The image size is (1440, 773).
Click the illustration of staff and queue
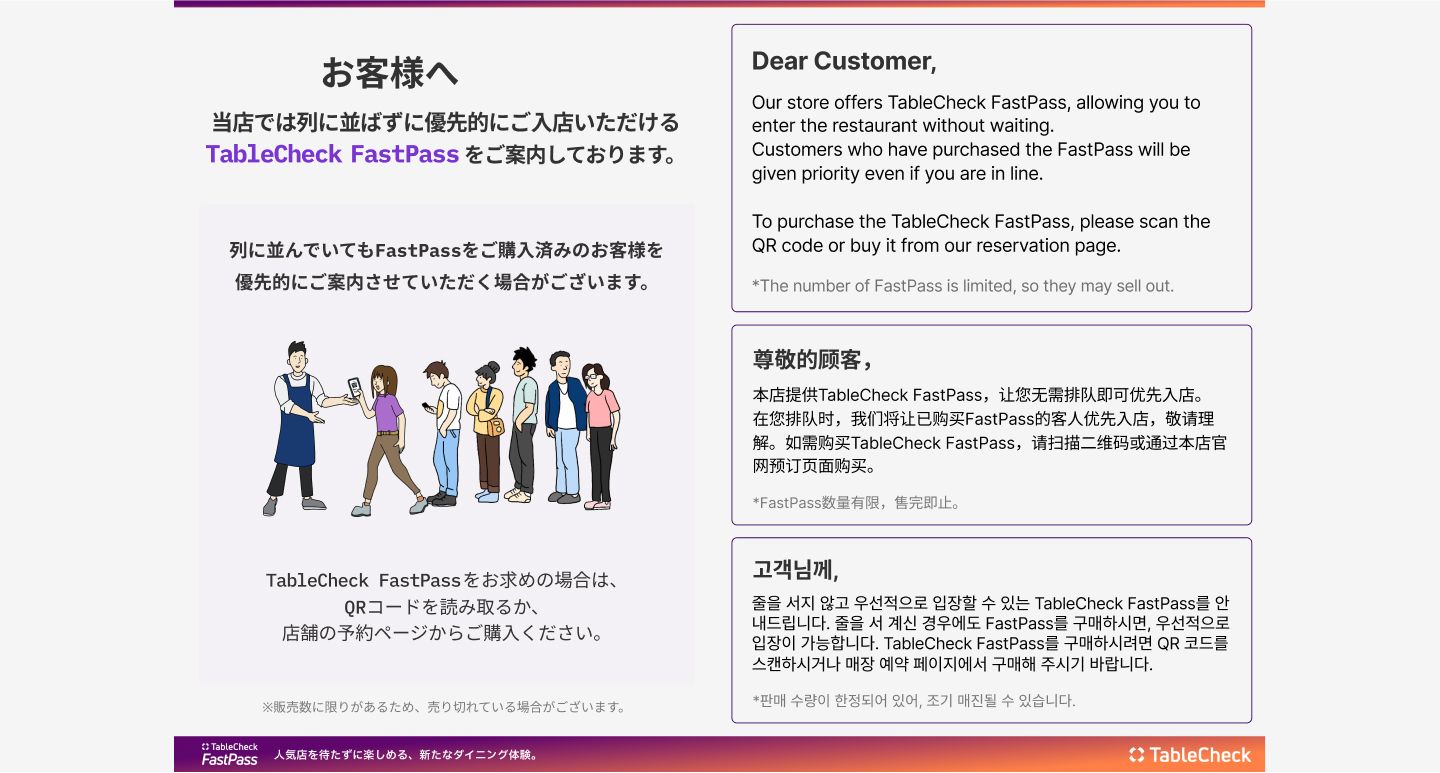[442, 430]
